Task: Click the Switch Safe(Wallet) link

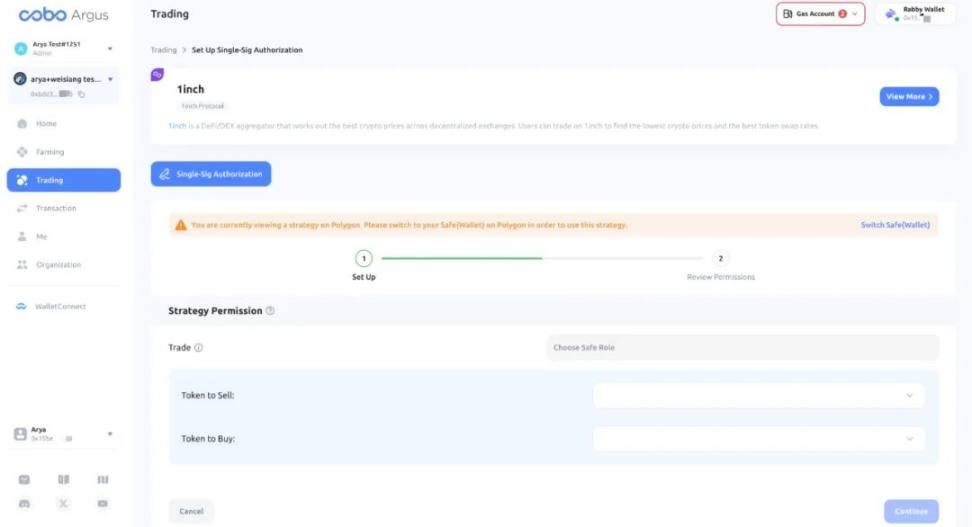Action: [895, 225]
